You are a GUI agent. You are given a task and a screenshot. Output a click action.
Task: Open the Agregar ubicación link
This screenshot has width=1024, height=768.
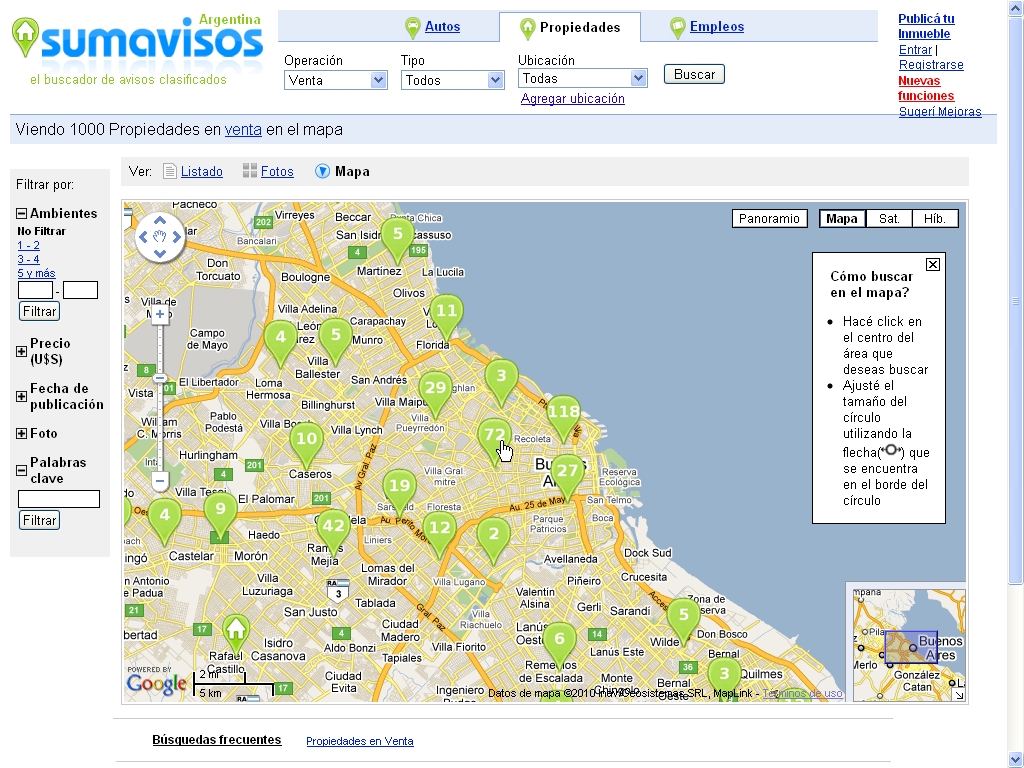573,99
